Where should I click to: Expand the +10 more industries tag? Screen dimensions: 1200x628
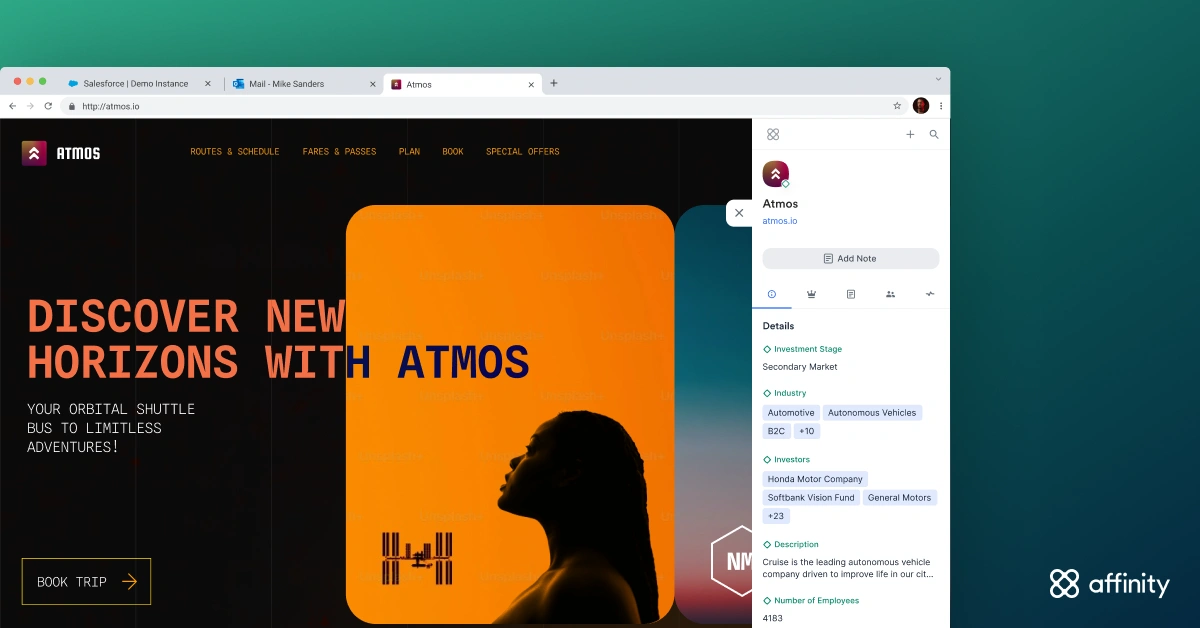coord(807,431)
